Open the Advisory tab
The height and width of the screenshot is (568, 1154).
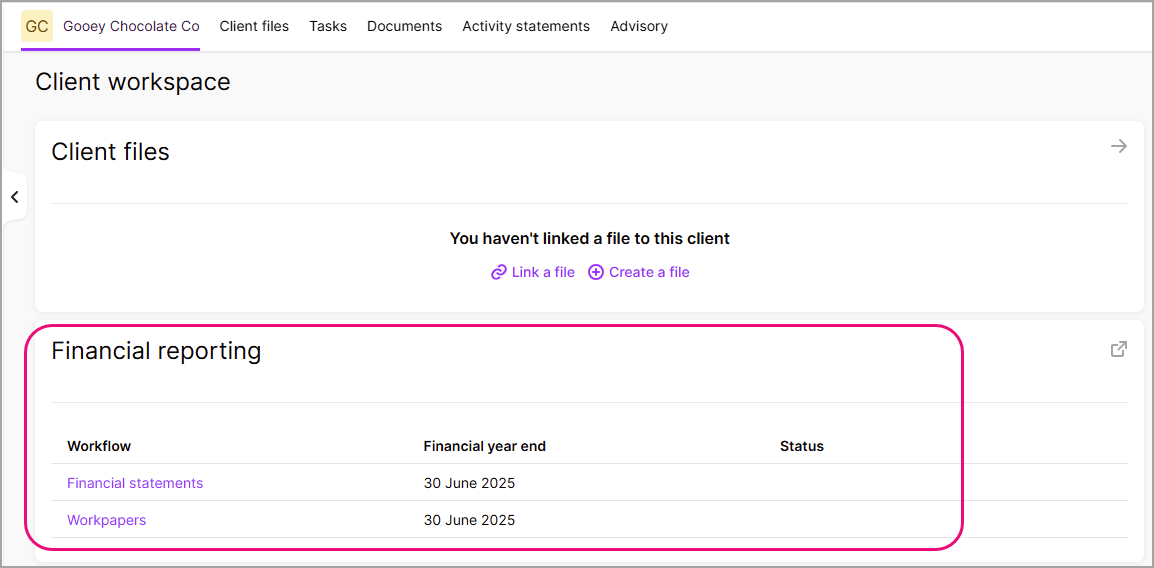click(x=639, y=27)
